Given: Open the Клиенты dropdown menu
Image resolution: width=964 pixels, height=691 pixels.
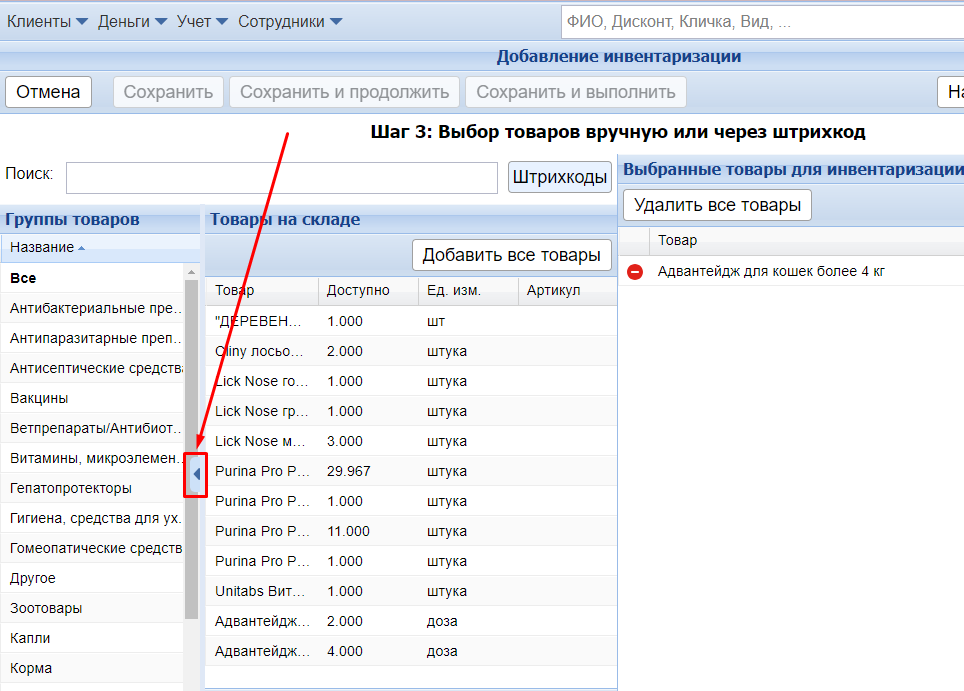Looking at the screenshot, I should 47,21.
